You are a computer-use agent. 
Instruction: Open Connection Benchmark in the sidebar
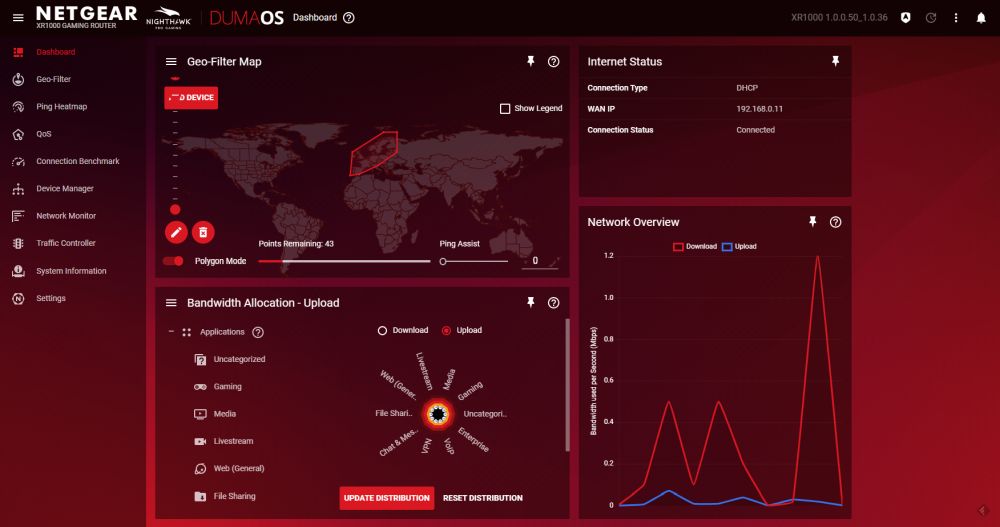pyautogui.click(x=78, y=161)
